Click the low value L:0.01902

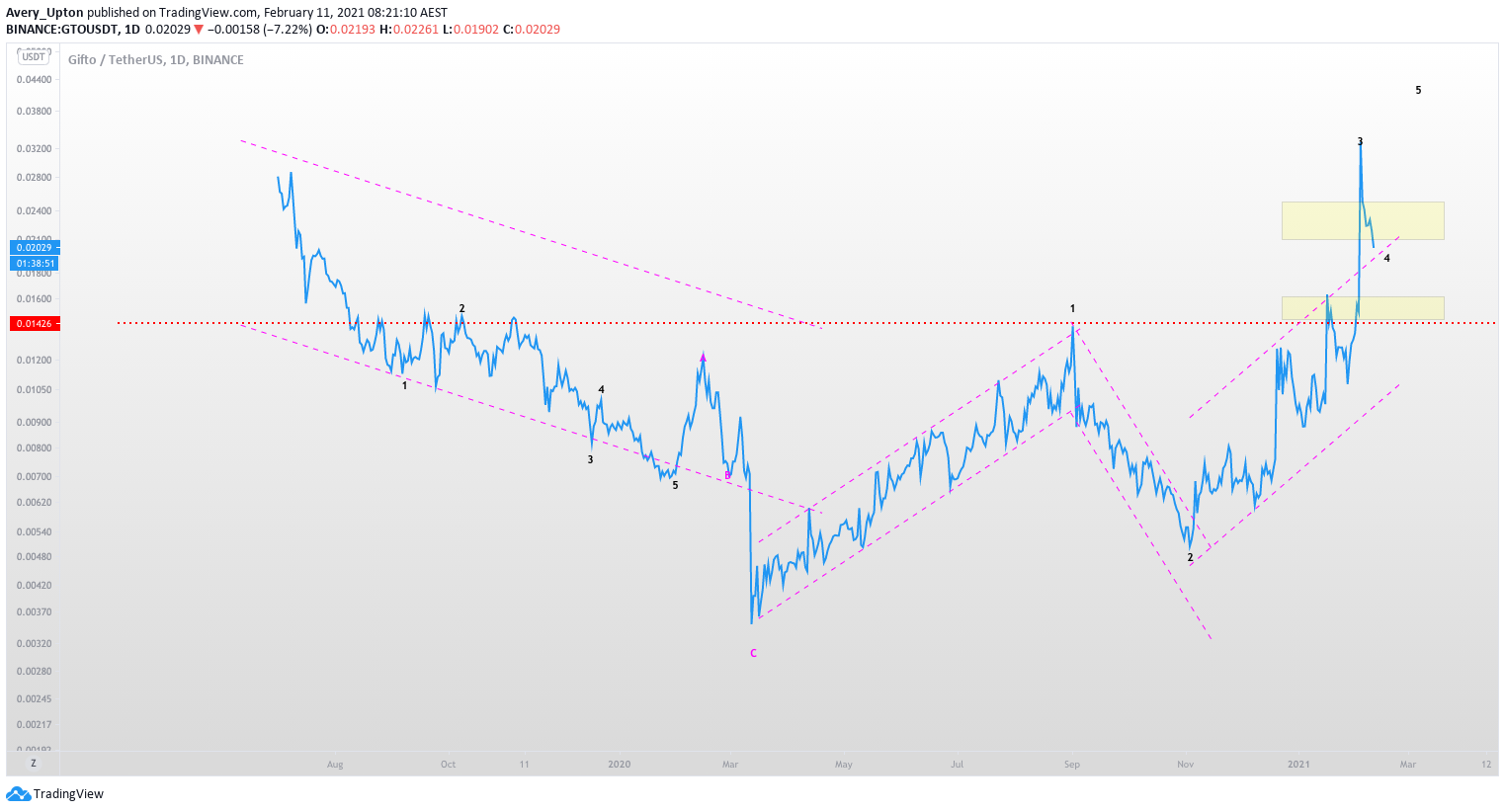[470, 30]
